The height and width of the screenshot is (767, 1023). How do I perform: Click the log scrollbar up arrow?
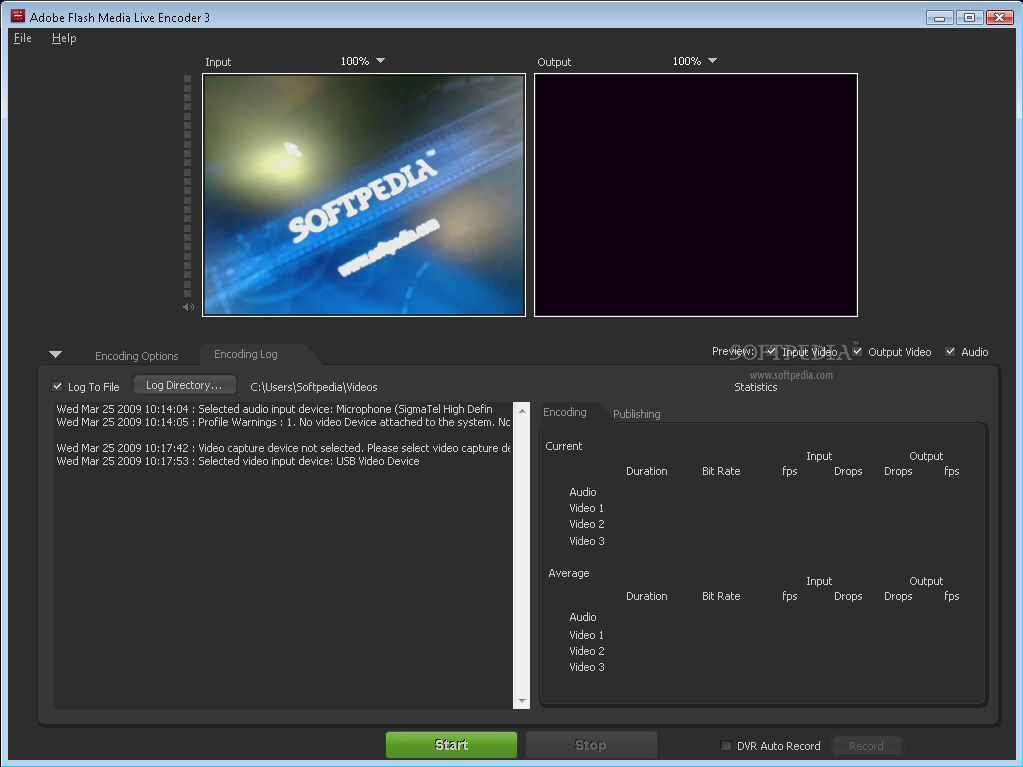point(521,411)
